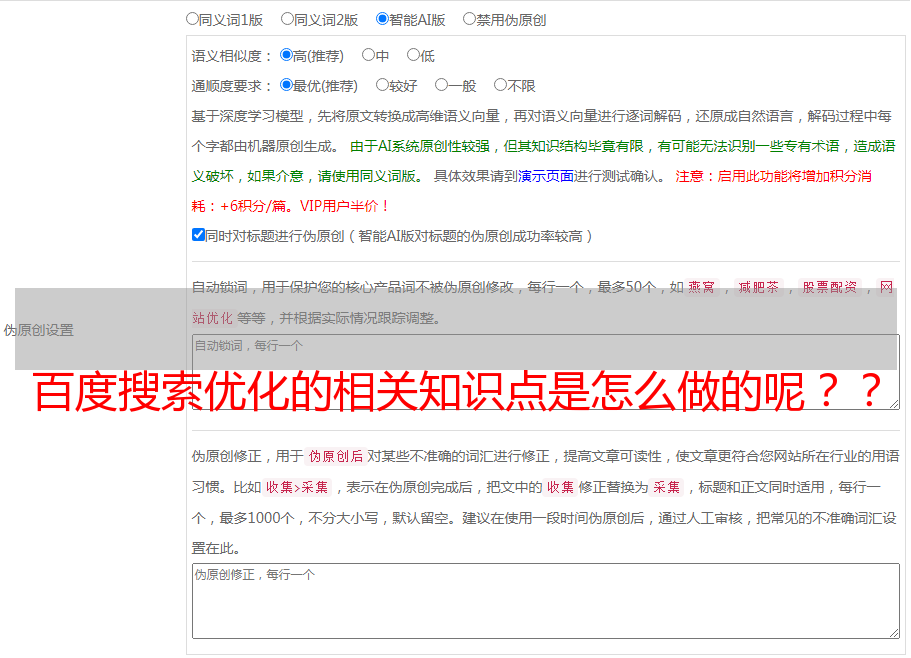This screenshot has width=911, height=658.
Task: Set 通顺度要求 to 一般
Action: pyautogui.click(x=441, y=85)
